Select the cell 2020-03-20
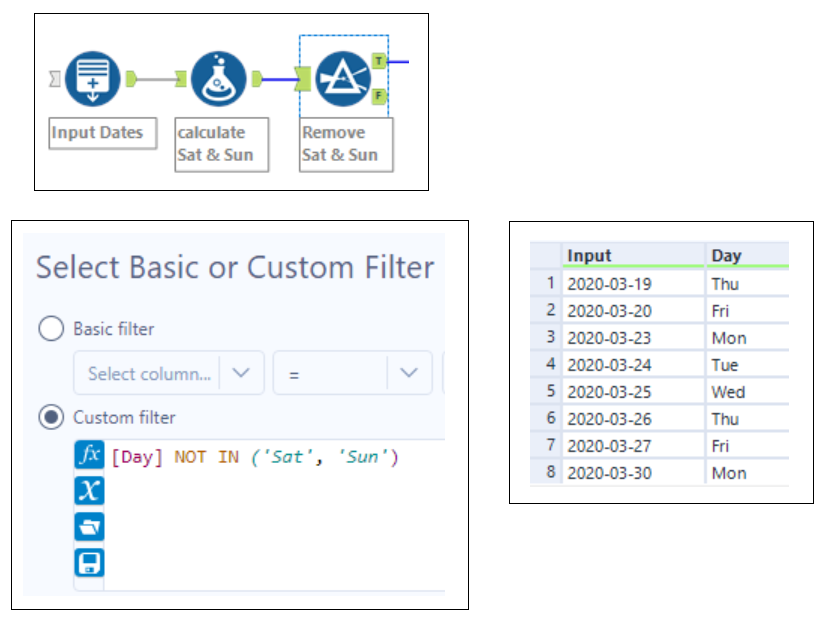 tap(633, 311)
